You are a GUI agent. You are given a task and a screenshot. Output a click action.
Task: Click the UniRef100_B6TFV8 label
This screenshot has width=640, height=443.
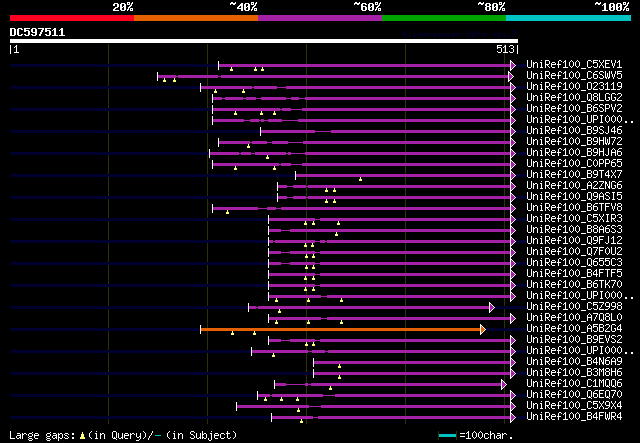[x=574, y=208]
